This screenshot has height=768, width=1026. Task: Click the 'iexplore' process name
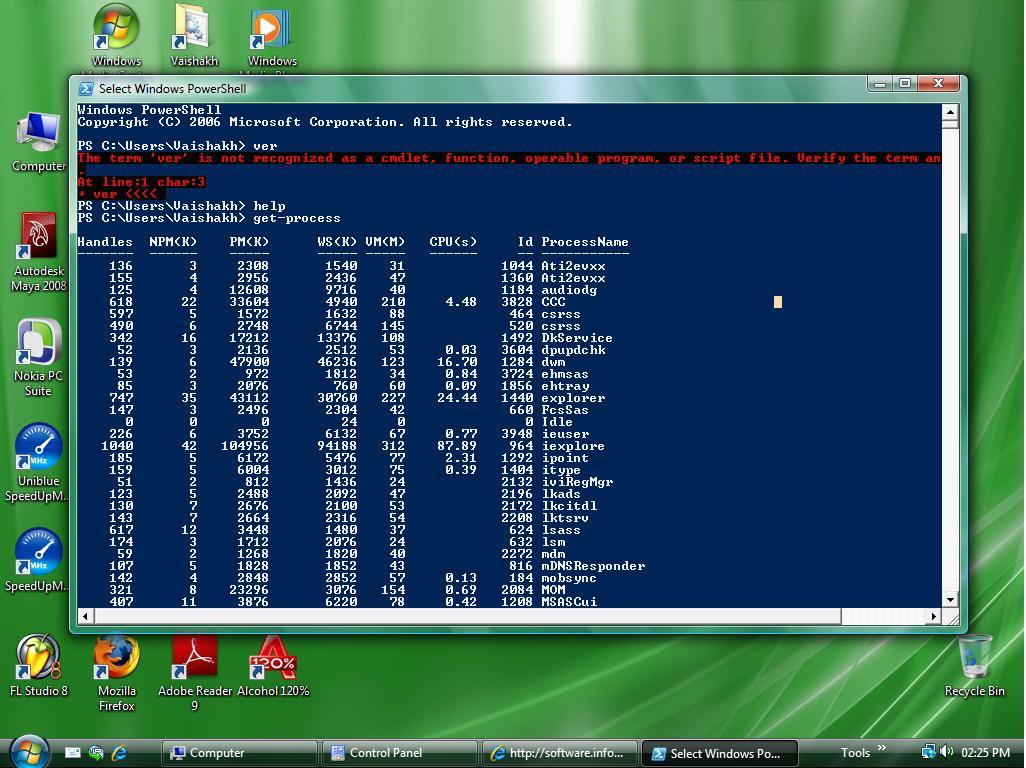[x=573, y=445]
